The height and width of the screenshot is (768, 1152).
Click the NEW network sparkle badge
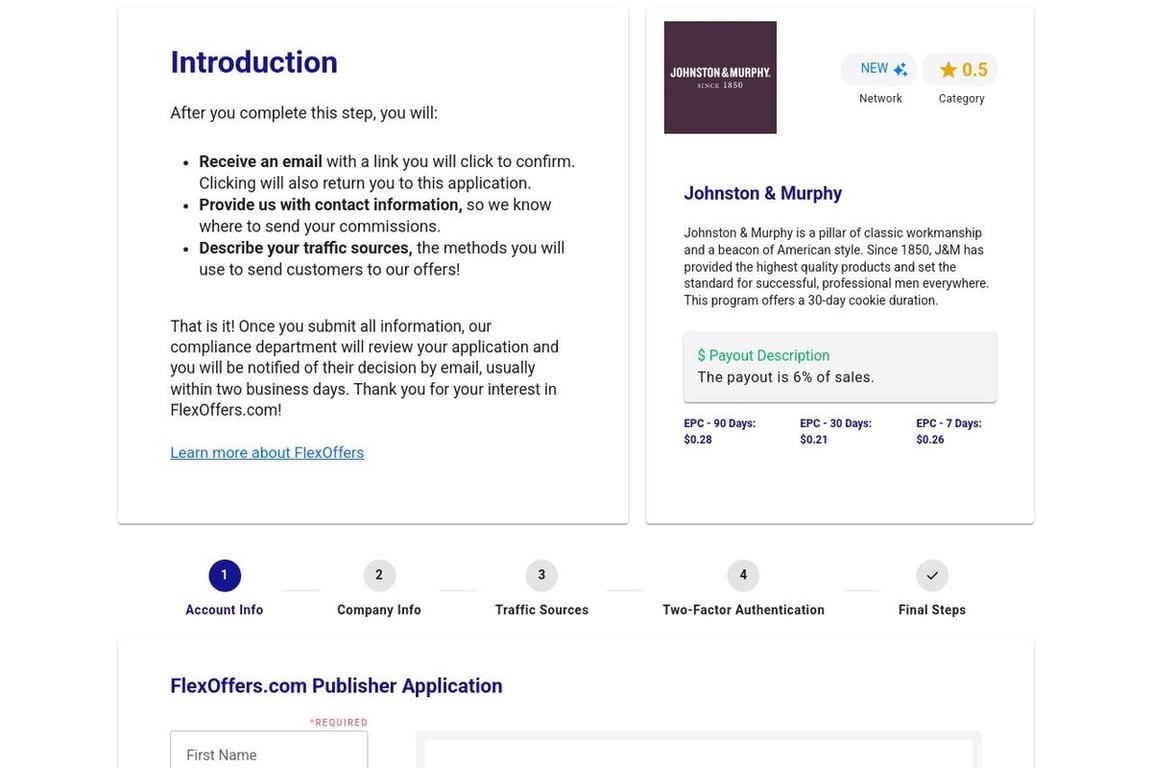pos(879,69)
